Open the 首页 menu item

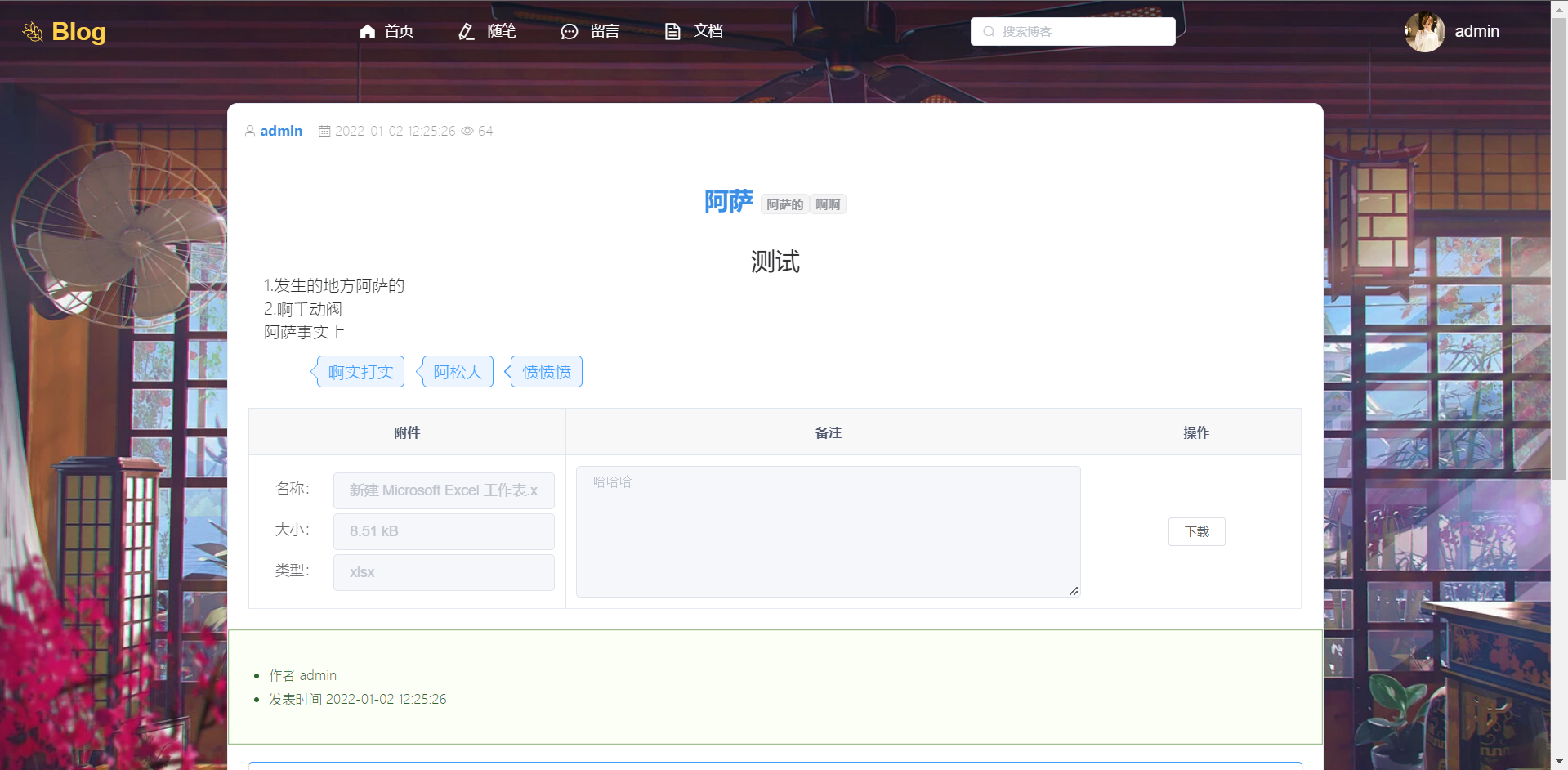pos(399,31)
